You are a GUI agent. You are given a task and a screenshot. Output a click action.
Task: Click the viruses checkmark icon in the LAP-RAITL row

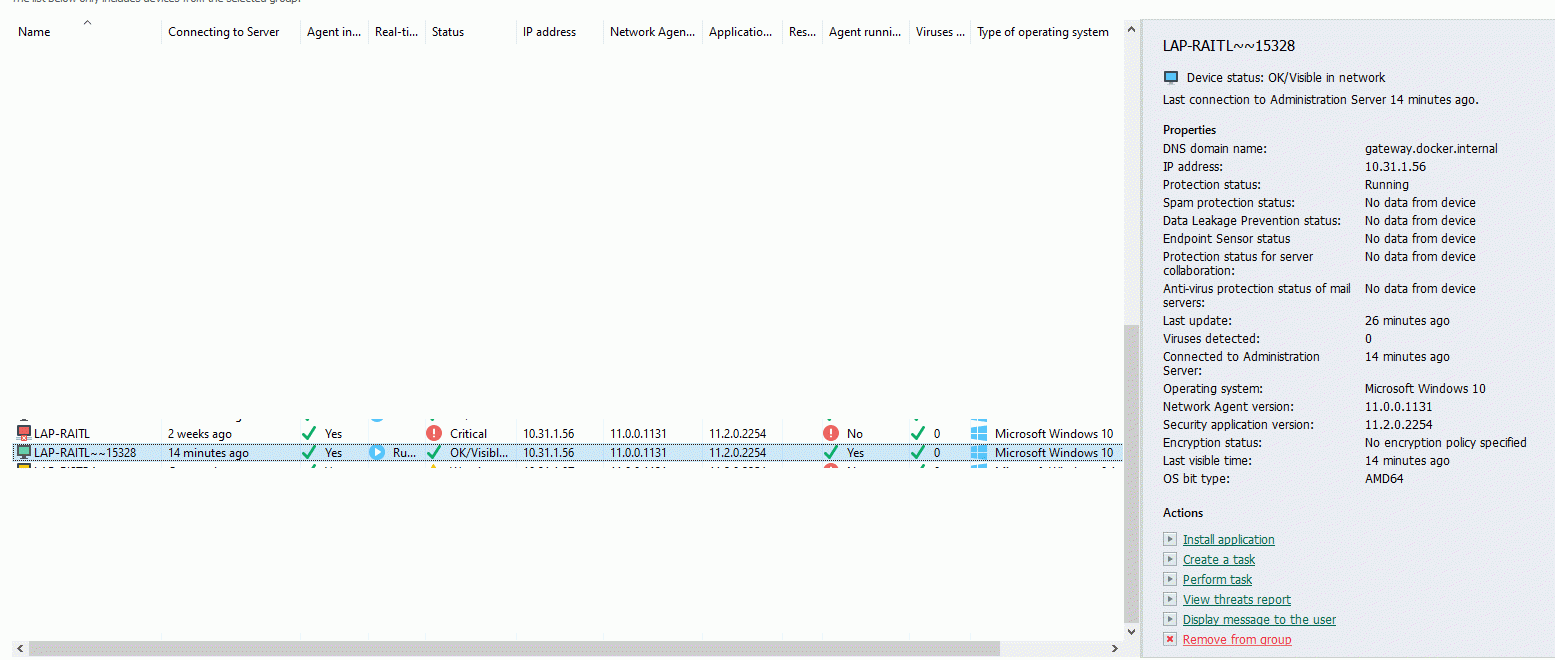(918, 433)
